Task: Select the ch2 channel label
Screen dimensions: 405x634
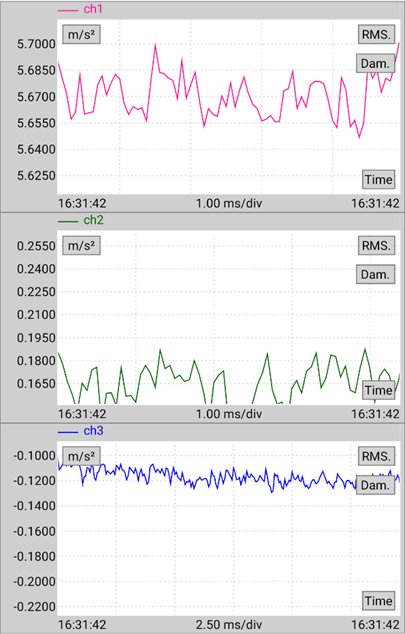Action: point(93,220)
